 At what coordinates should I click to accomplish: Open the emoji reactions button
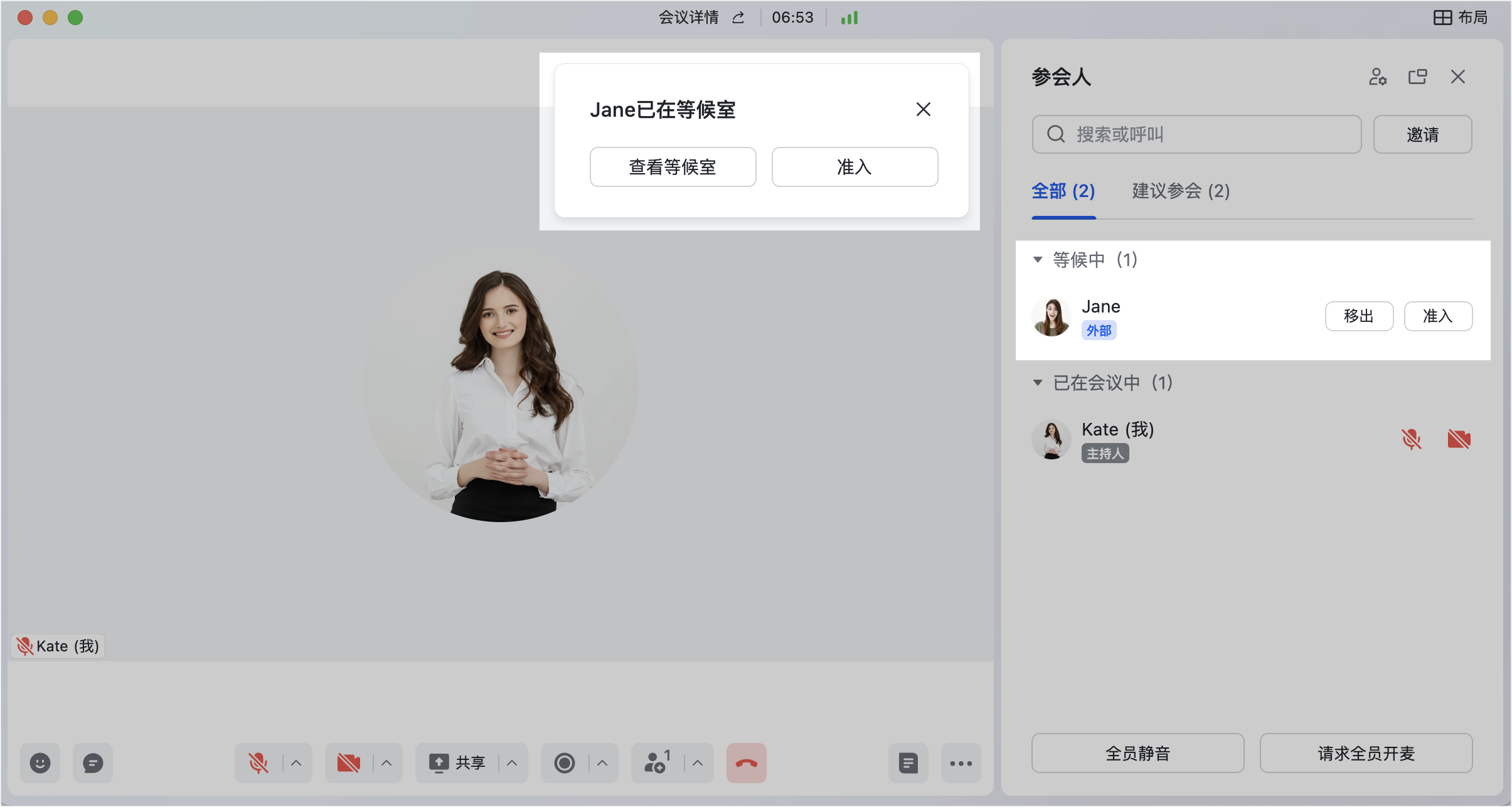tap(40, 763)
